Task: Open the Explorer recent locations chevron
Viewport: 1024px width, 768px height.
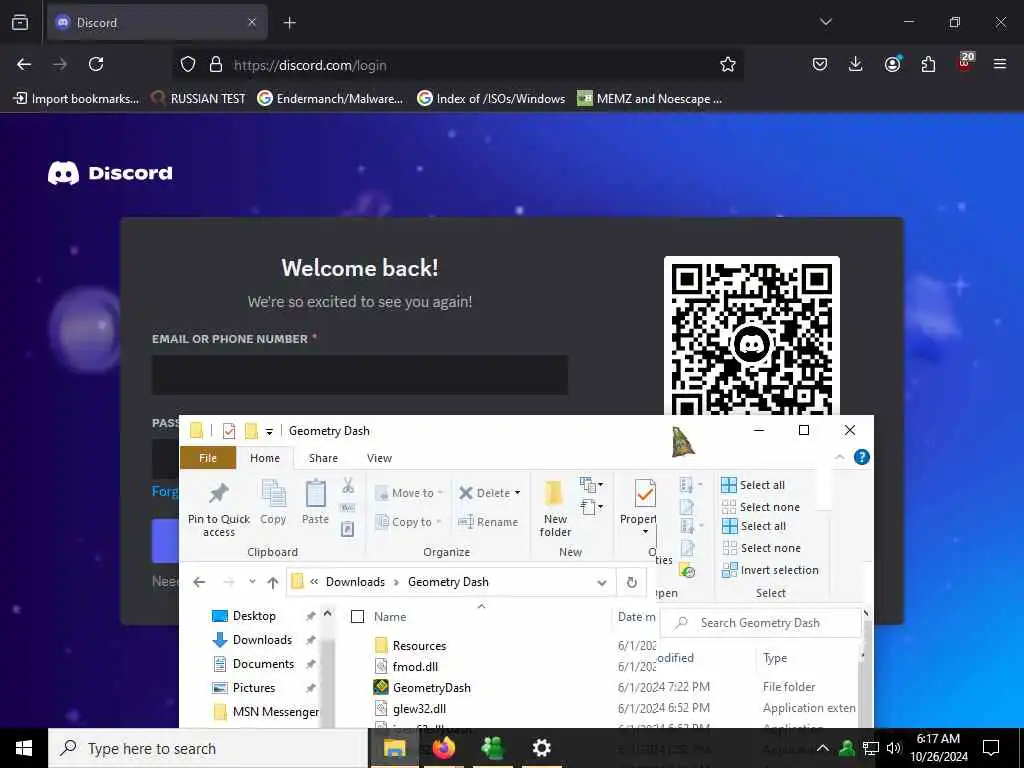Action: pos(252,581)
